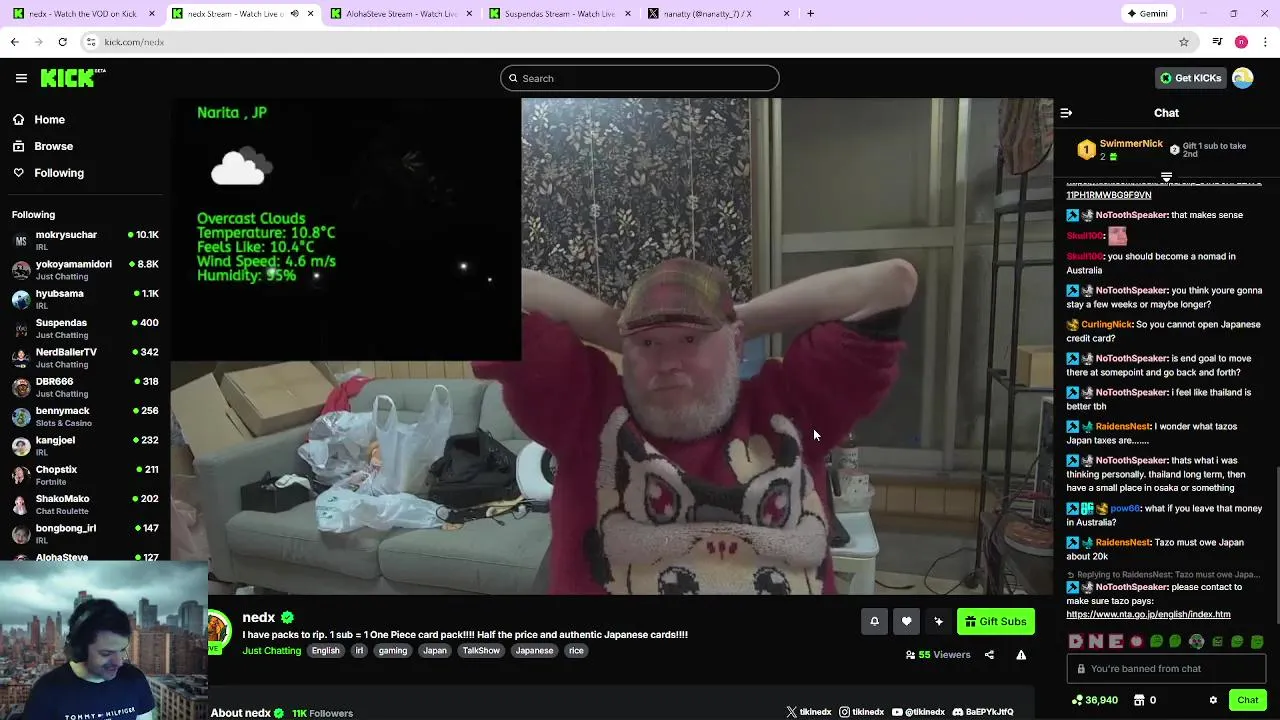Open tikinedx X profile link
Viewport: 1280px width, 720px height.
click(809, 712)
